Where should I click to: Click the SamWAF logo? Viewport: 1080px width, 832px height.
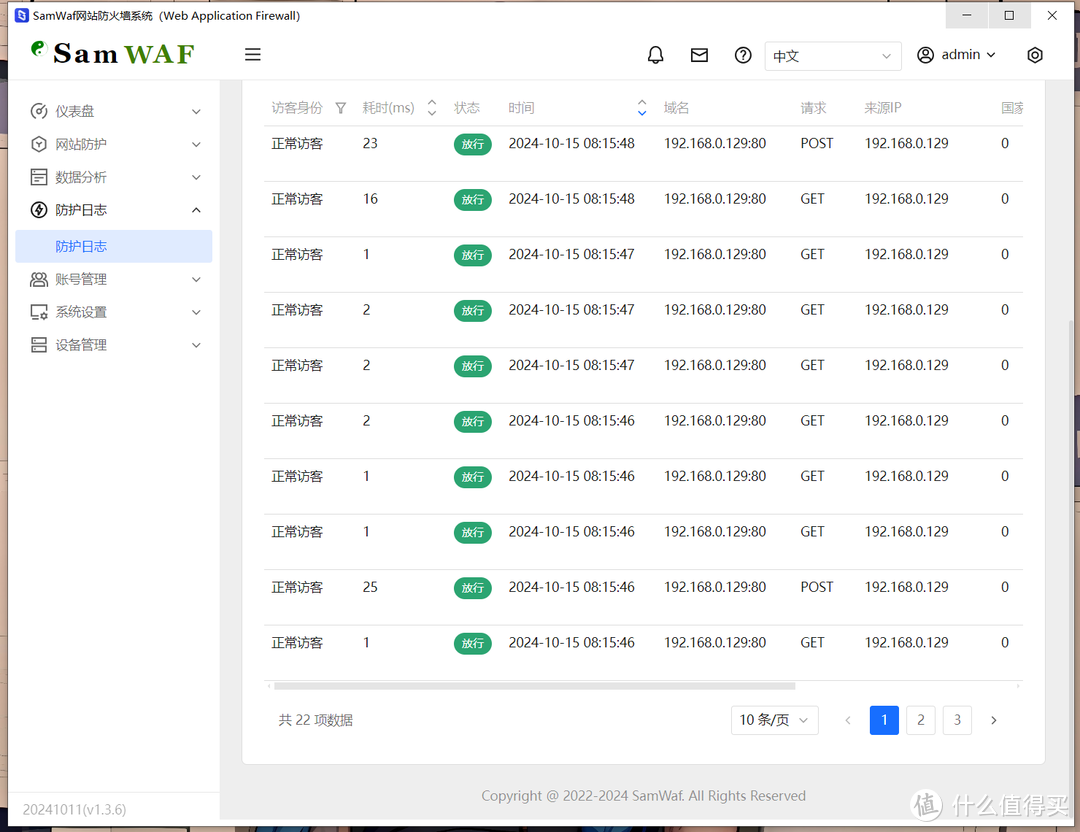[x=110, y=53]
